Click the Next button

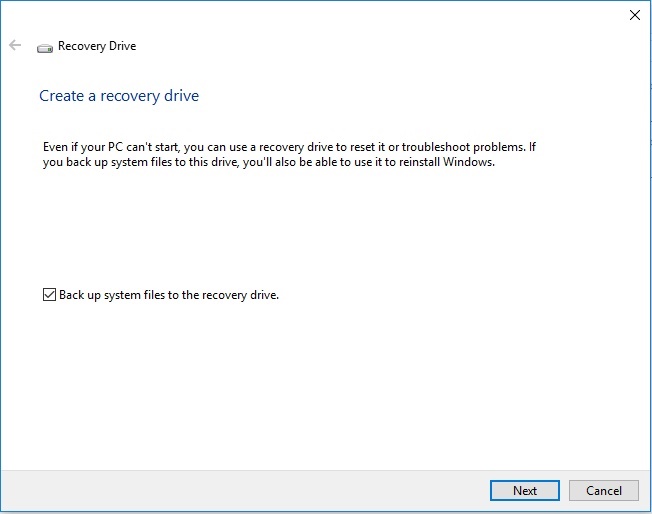coord(525,491)
